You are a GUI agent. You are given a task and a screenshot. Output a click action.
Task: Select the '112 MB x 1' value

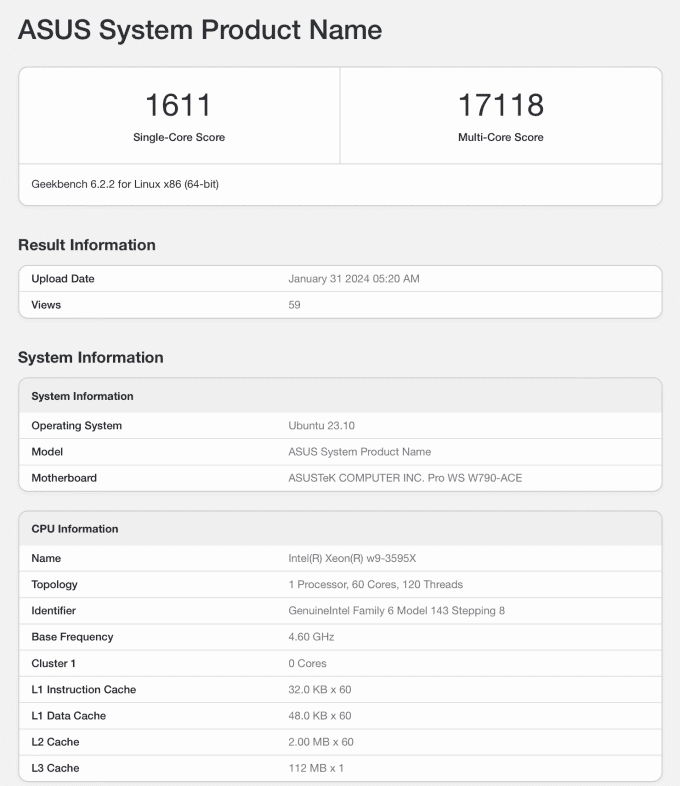point(316,768)
